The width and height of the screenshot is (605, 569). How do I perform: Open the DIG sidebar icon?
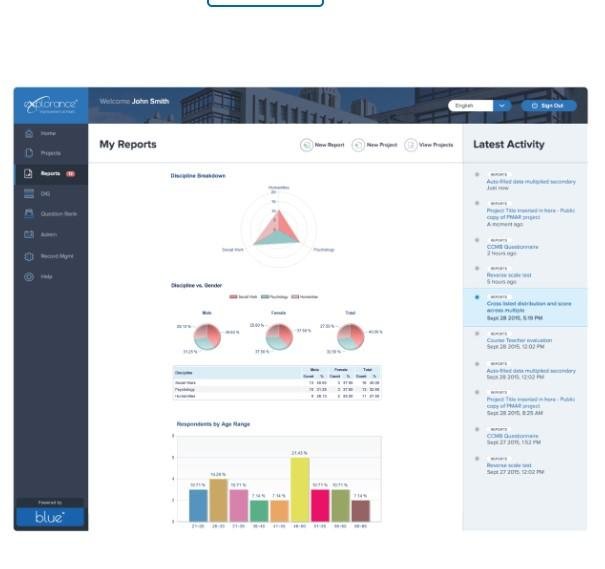click(29, 194)
